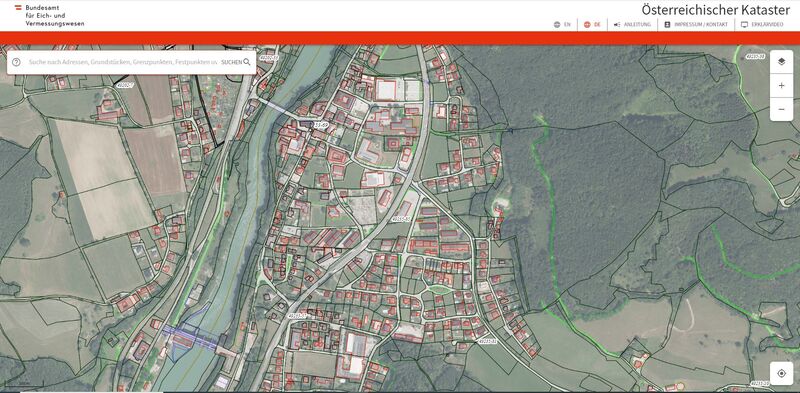
Task: Click the Anleitung megaphone icon
Action: pos(616,24)
